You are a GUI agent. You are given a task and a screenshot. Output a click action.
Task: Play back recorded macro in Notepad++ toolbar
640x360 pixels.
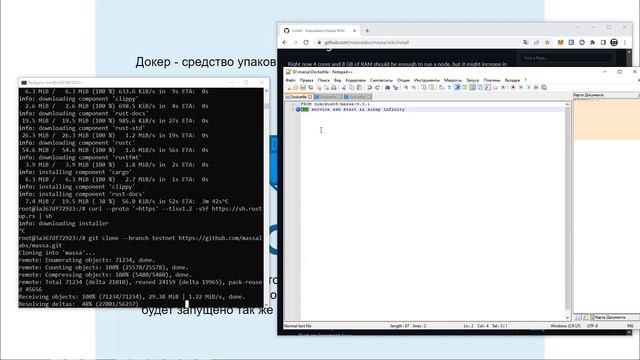529,87
